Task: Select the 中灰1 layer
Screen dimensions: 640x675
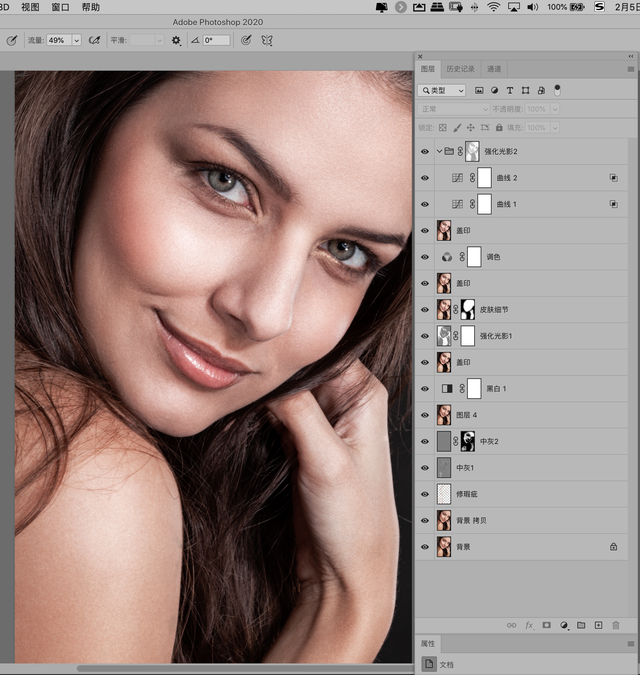Action: [x=520, y=467]
